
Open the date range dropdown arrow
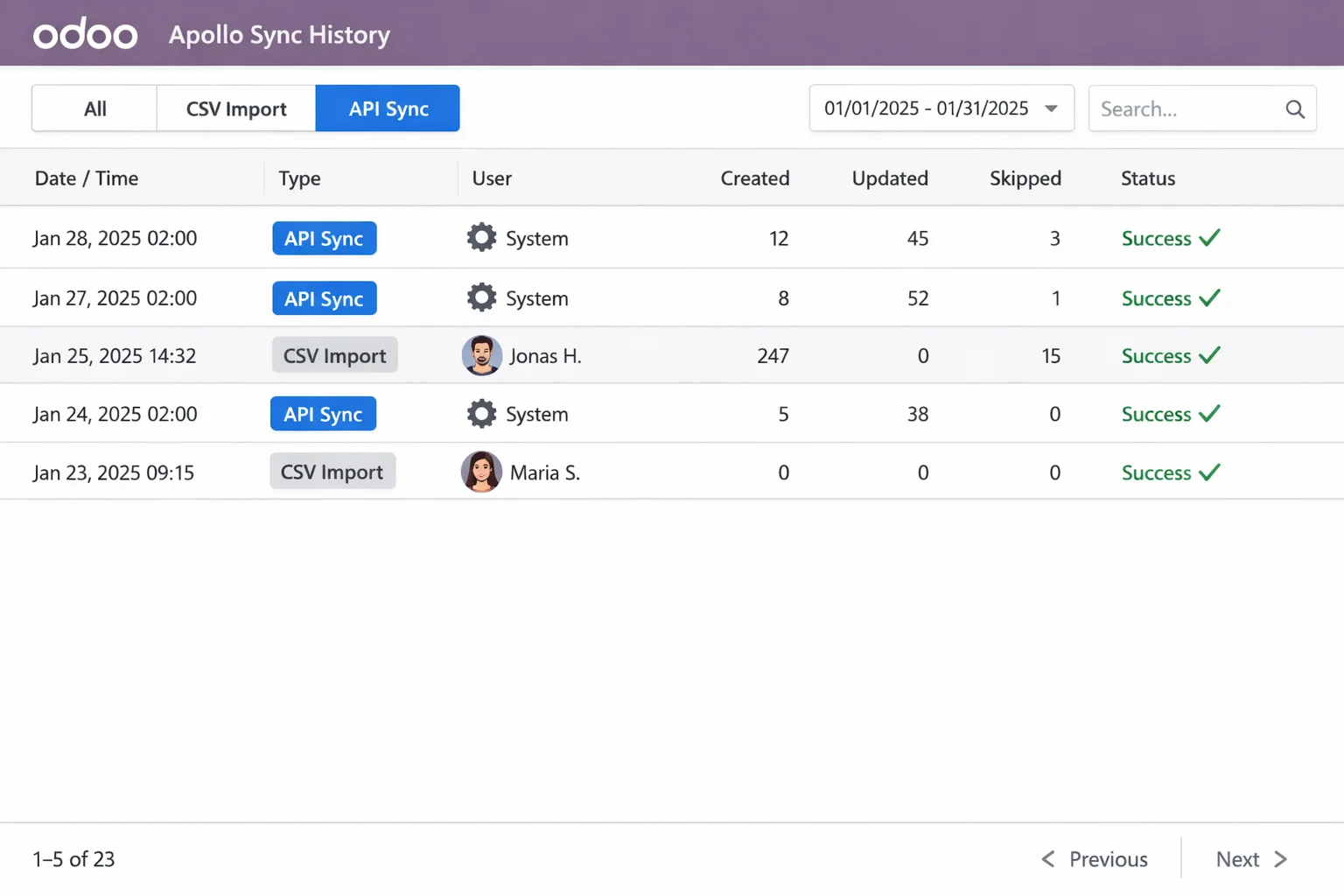tap(1051, 108)
